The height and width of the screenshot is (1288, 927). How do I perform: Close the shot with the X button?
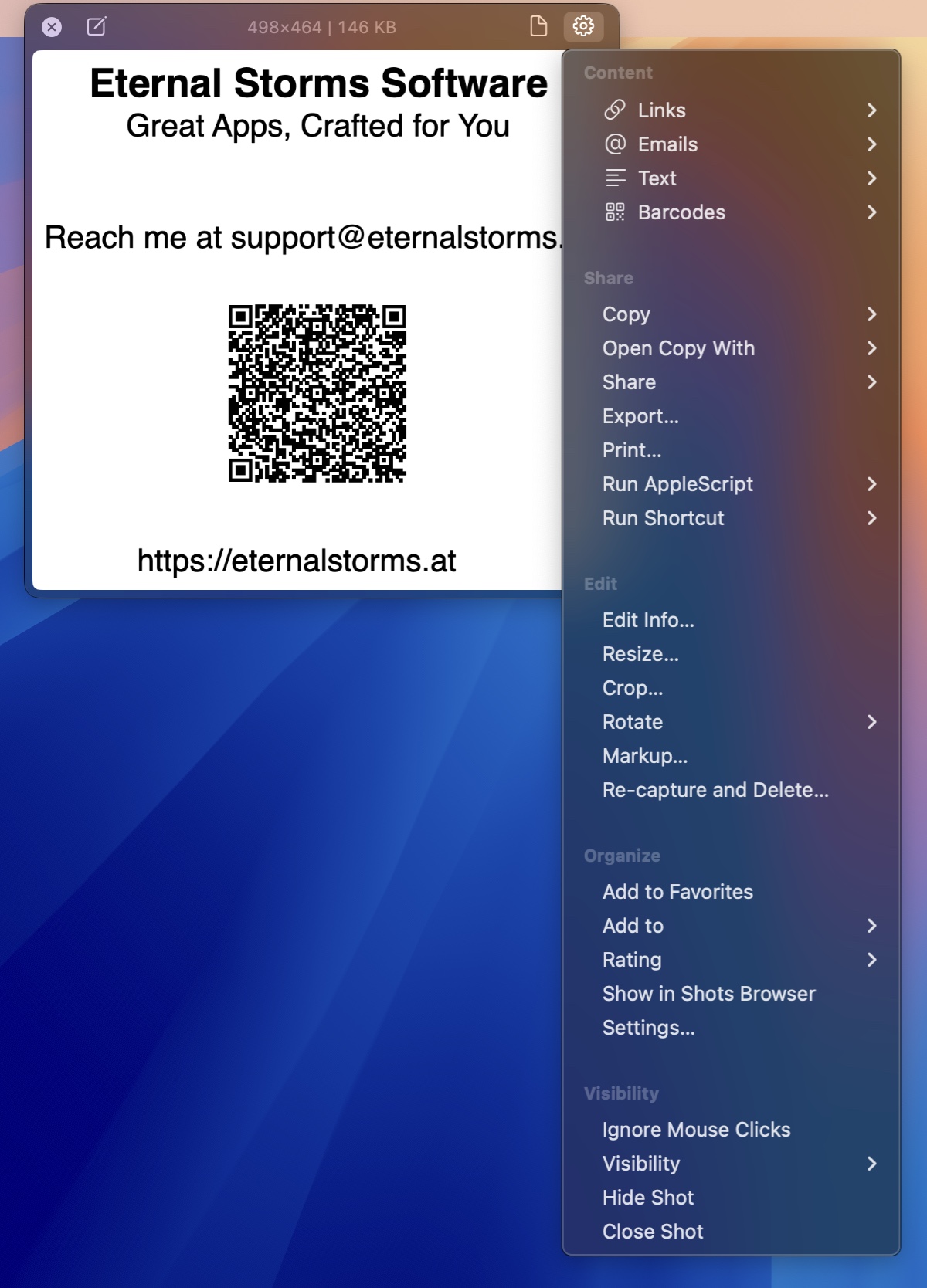tap(52, 27)
